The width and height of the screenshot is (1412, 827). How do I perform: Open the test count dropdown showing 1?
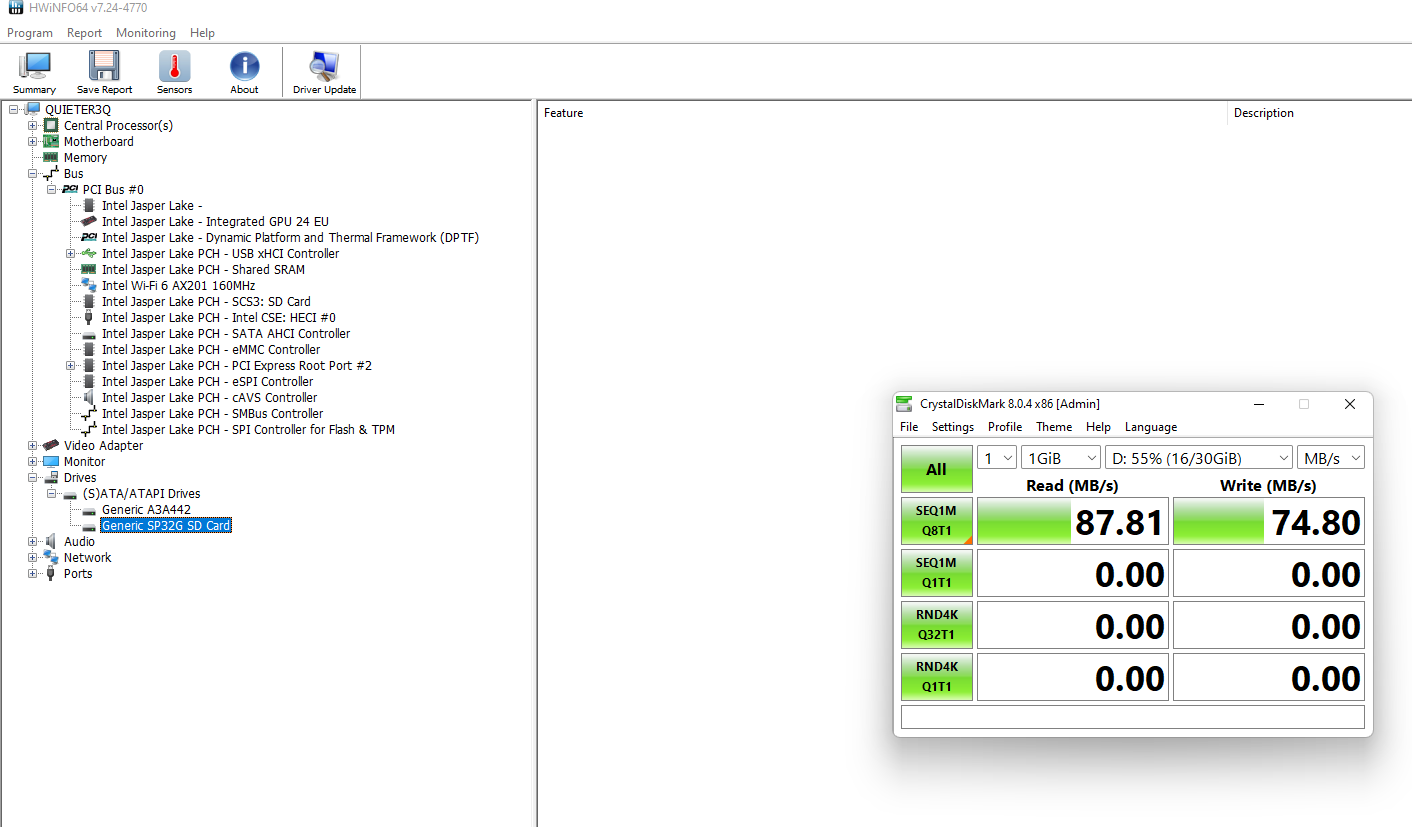(x=997, y=458)
